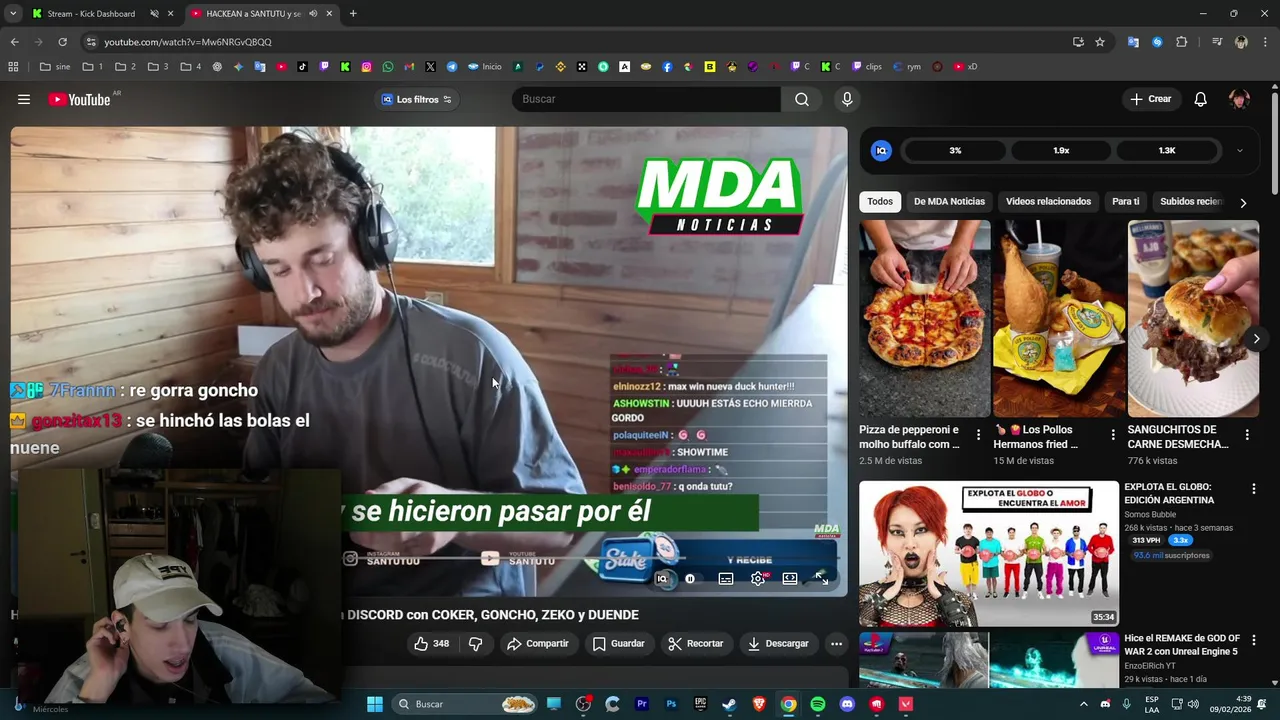1280x720 pixels.
Task: Start voice search with the microphone icon
Action: coord(847,99)
